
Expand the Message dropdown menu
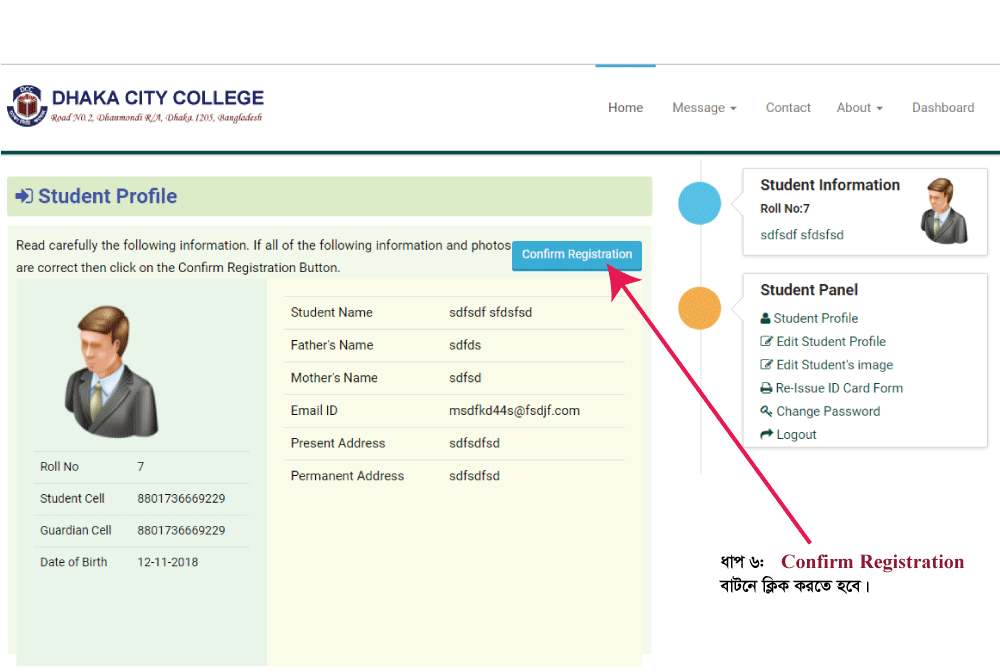[x=704, y=108]
